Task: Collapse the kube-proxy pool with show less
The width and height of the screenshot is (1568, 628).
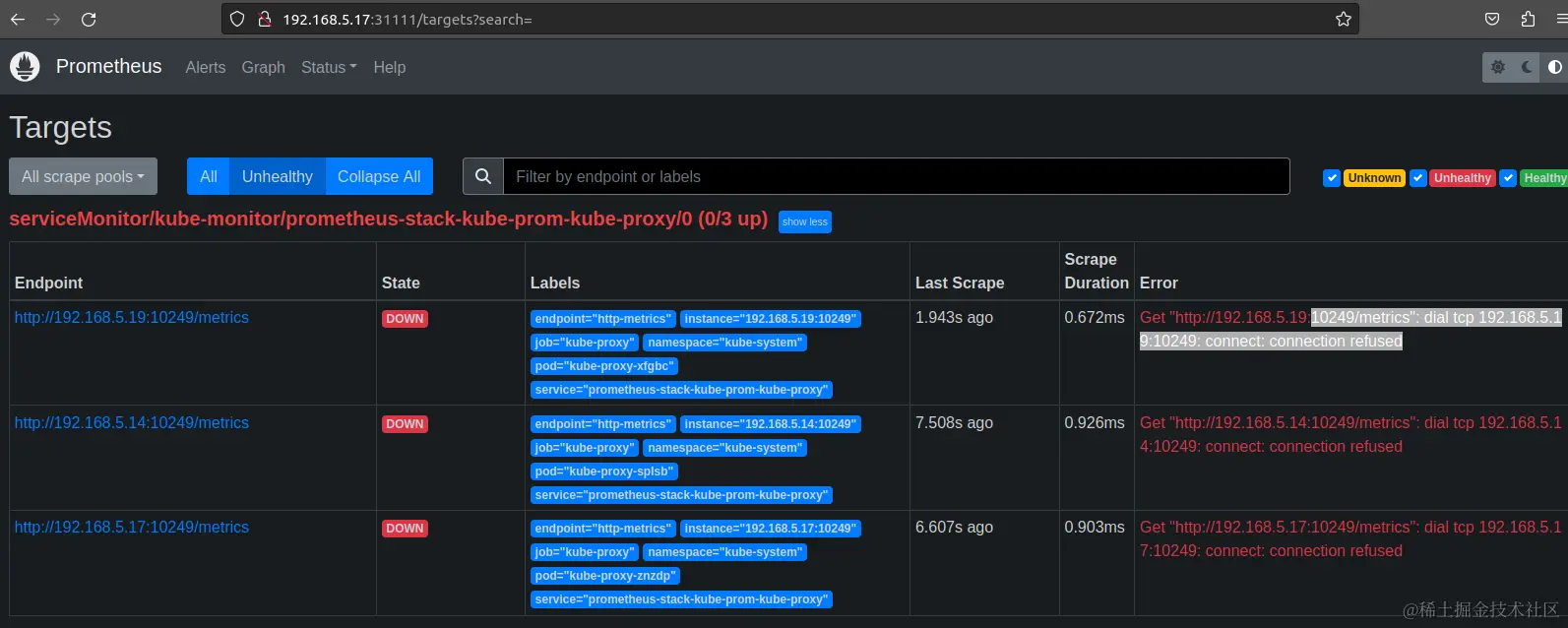Action: click(805, 221)
